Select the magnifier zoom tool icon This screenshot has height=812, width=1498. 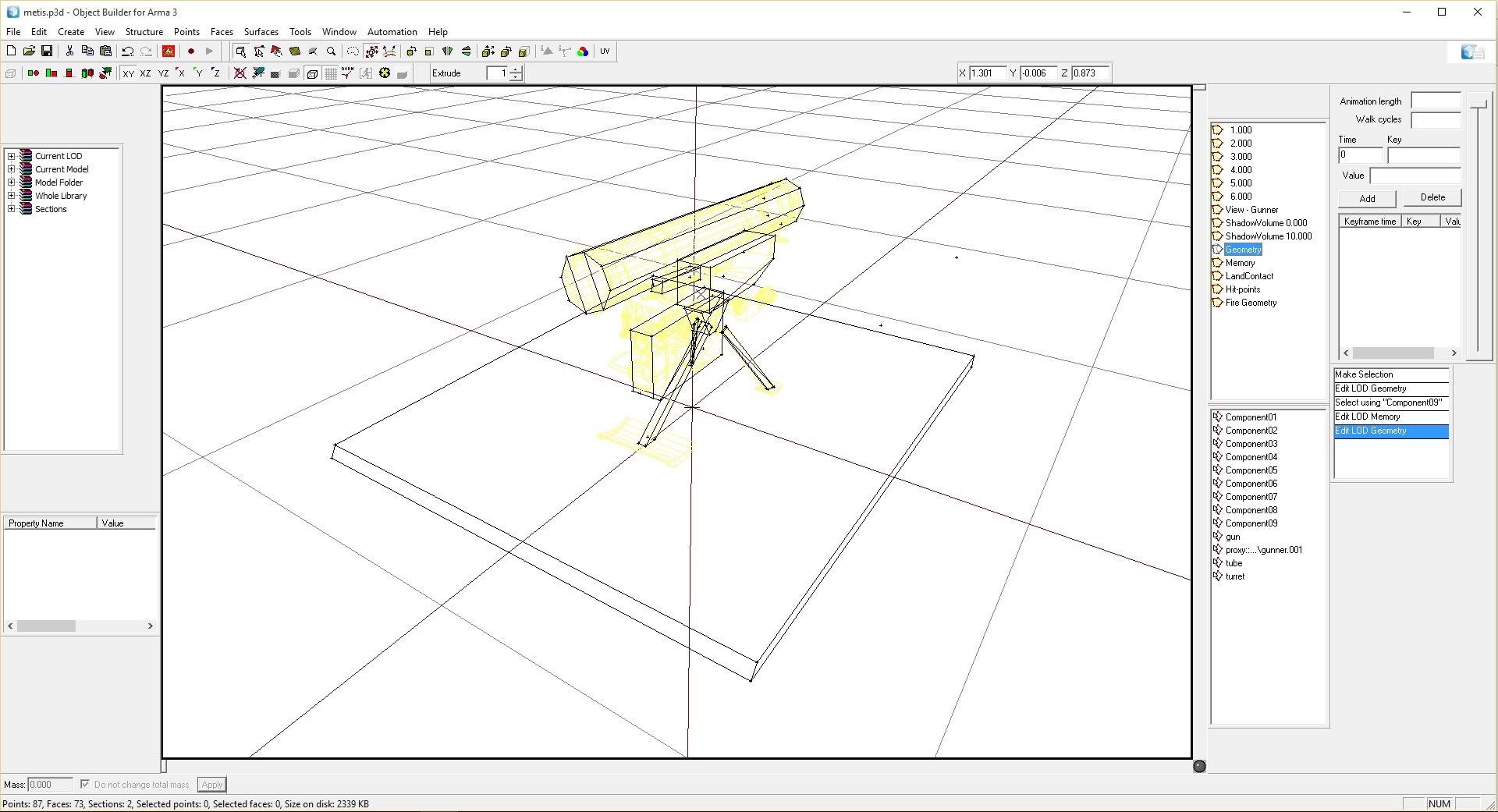[332, 51]
